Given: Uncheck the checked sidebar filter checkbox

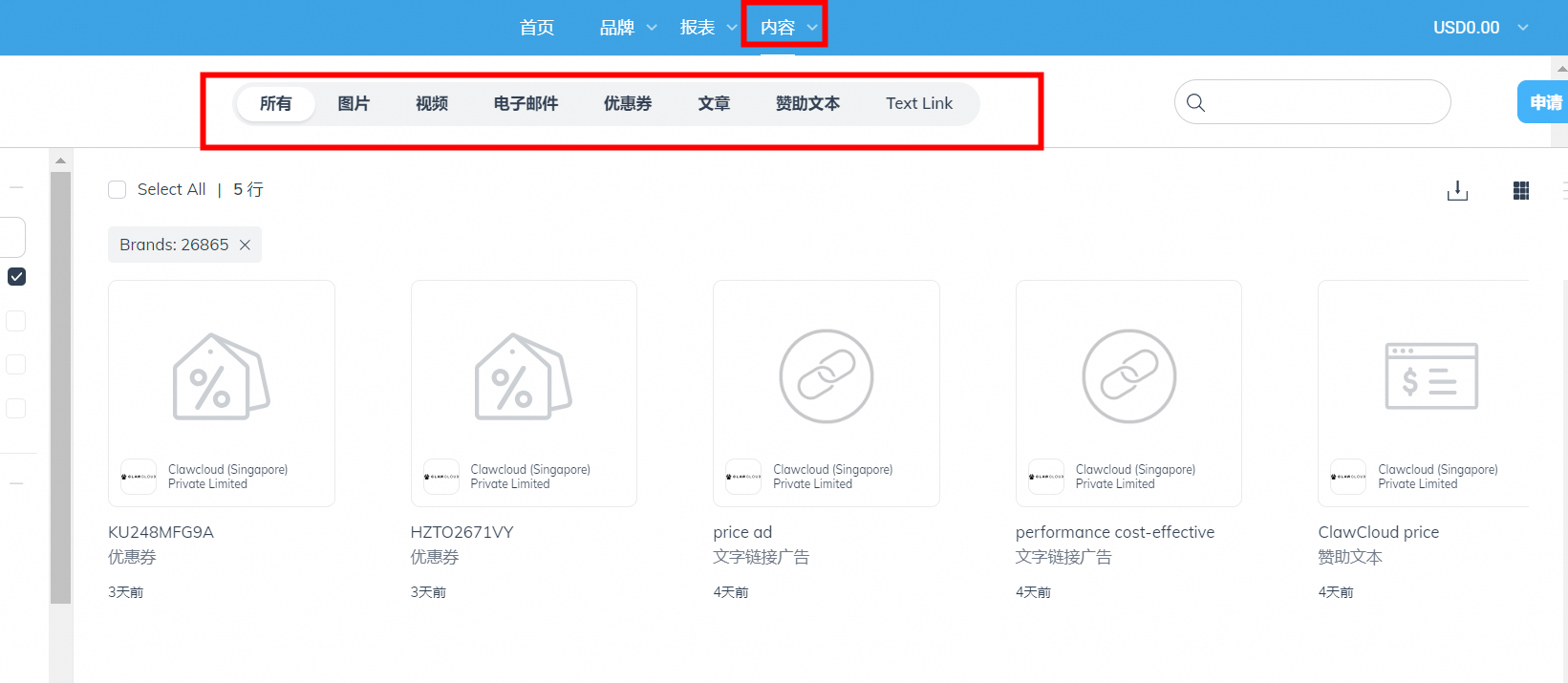Looking at the screenshot, I should pos(16,276).
